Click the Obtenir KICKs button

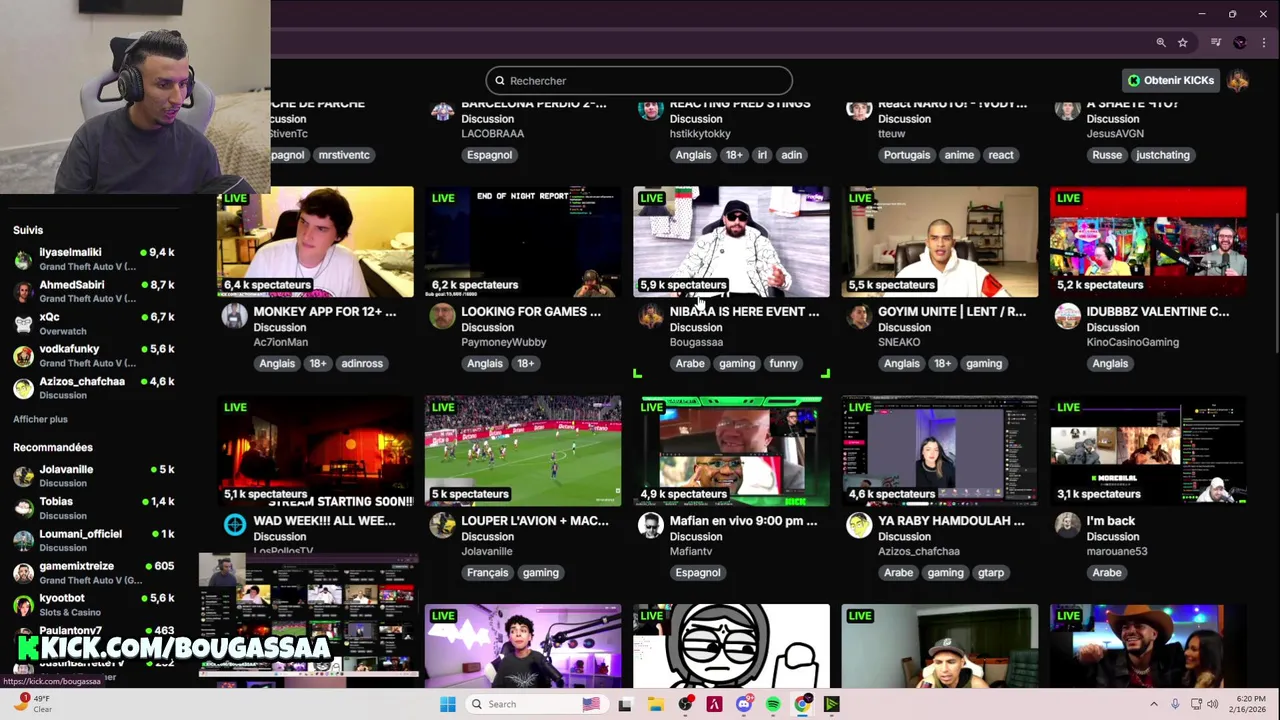coord(1170,80)
